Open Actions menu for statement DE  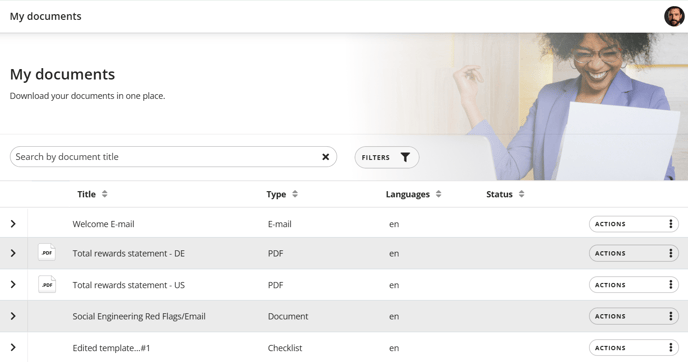(634, 253)
